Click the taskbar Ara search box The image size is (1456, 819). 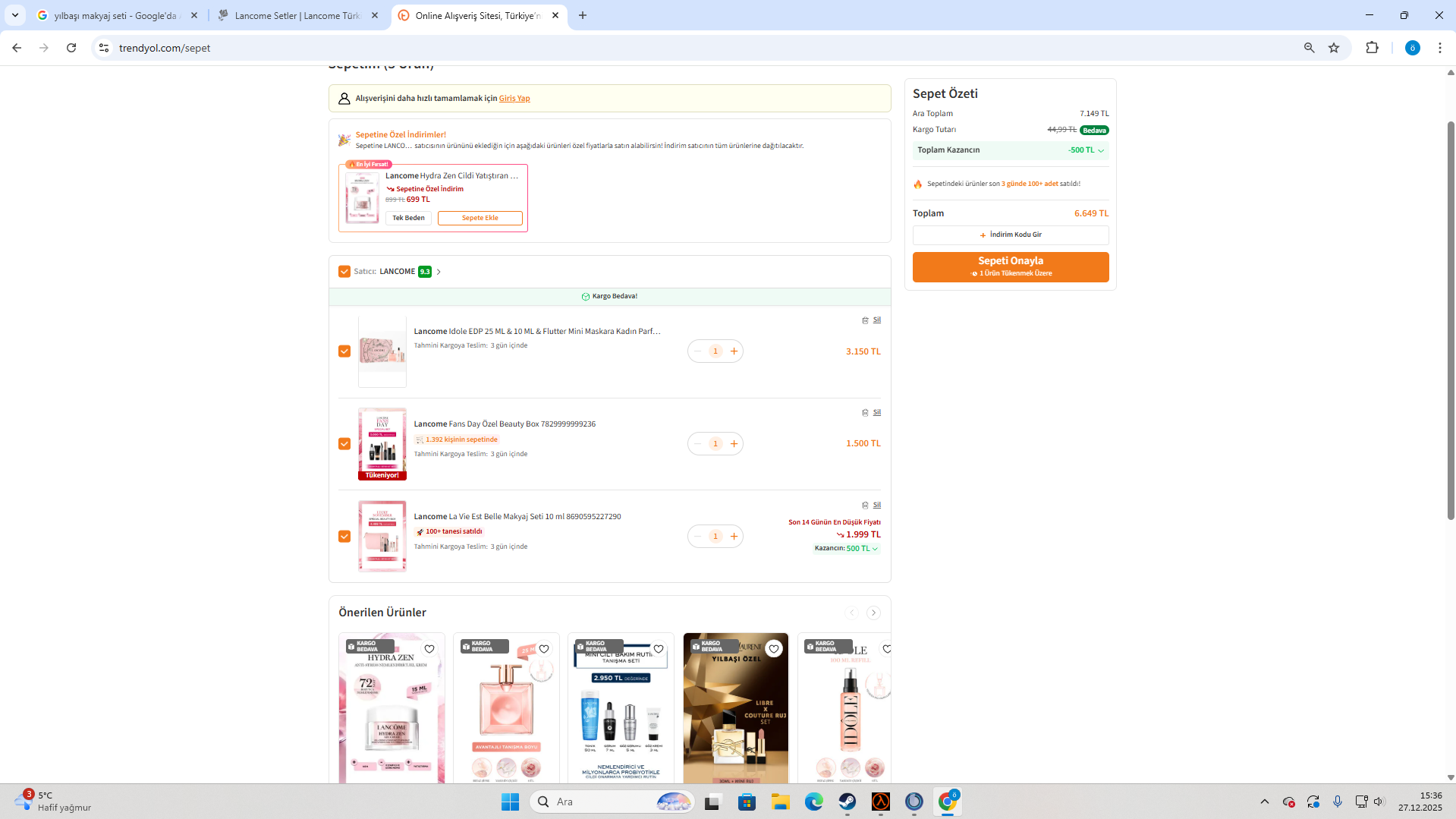coord(612,802)
